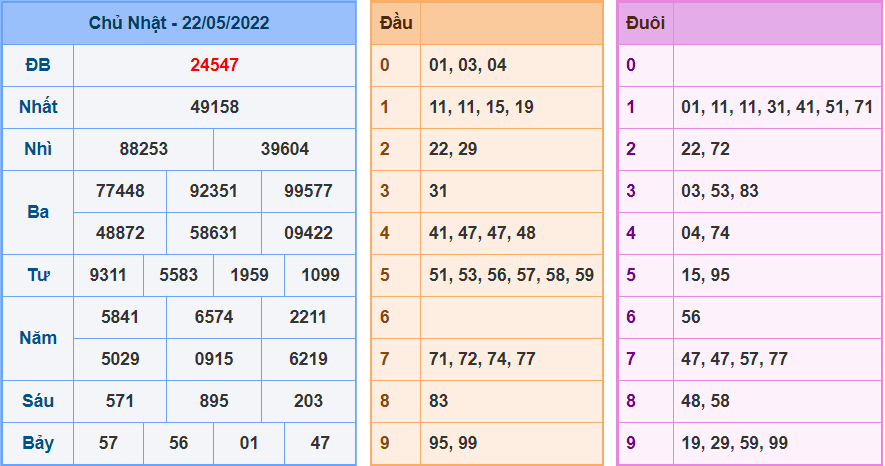
Task: Select the 'Sáu' prize label
Action: pyautogui.click(x=38, y=401)
